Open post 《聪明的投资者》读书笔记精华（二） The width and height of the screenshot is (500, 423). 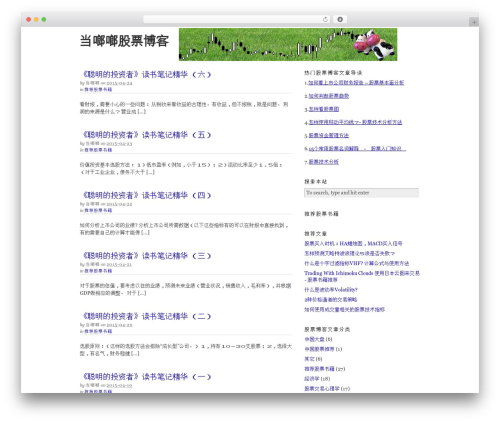(x=147, y=316)
